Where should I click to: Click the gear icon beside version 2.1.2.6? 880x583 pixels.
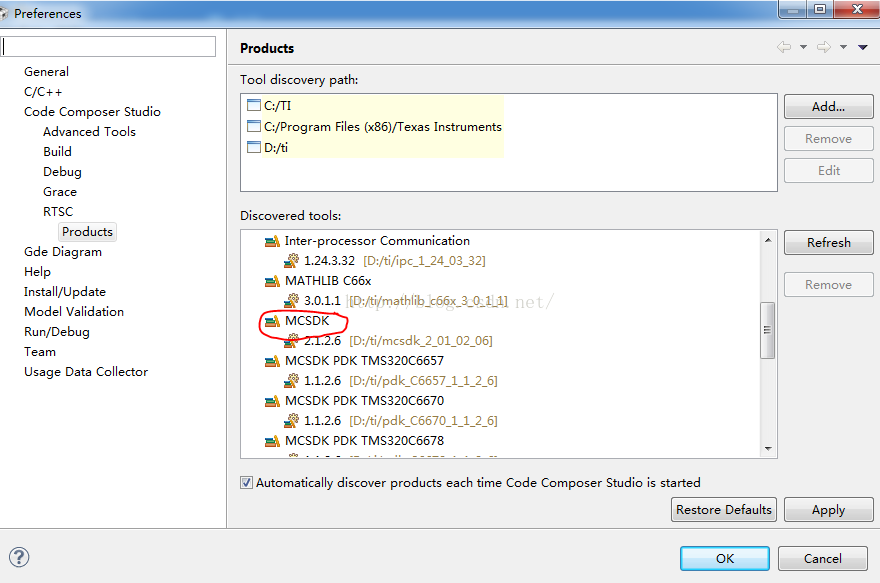tap(291, 341)
